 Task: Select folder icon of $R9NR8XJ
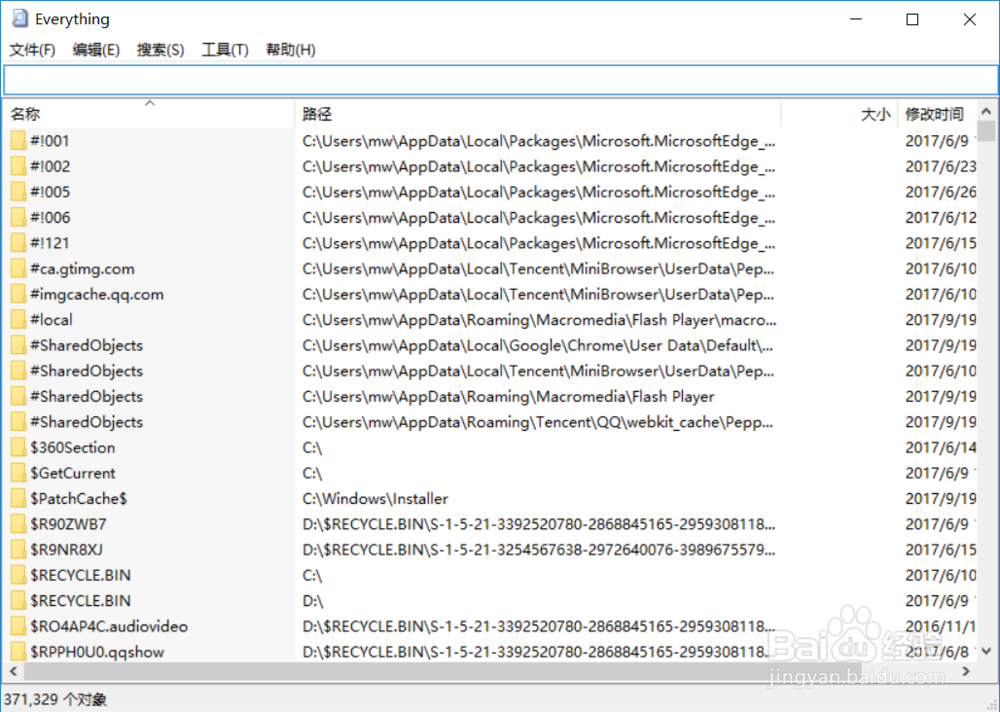pos(18,549)
